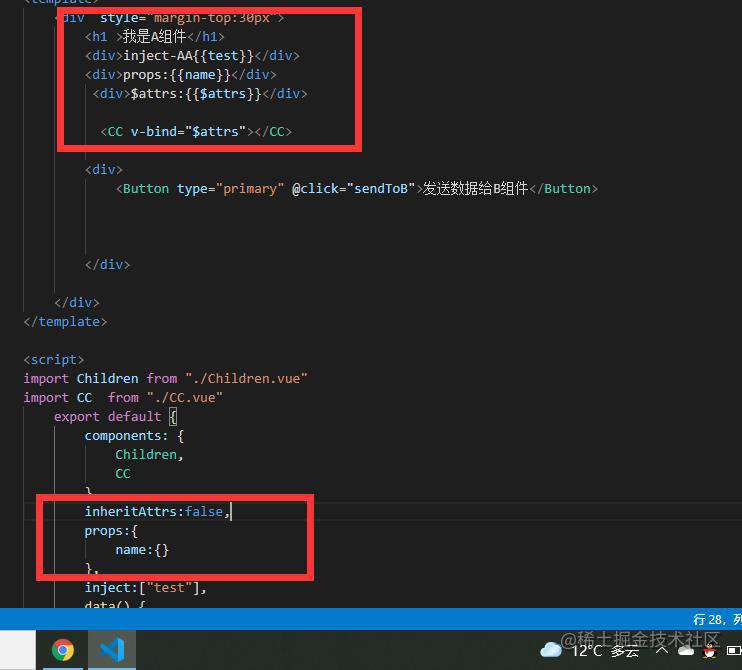
Task: Open the weather widget cloud icon
Action: click(550, 650)
